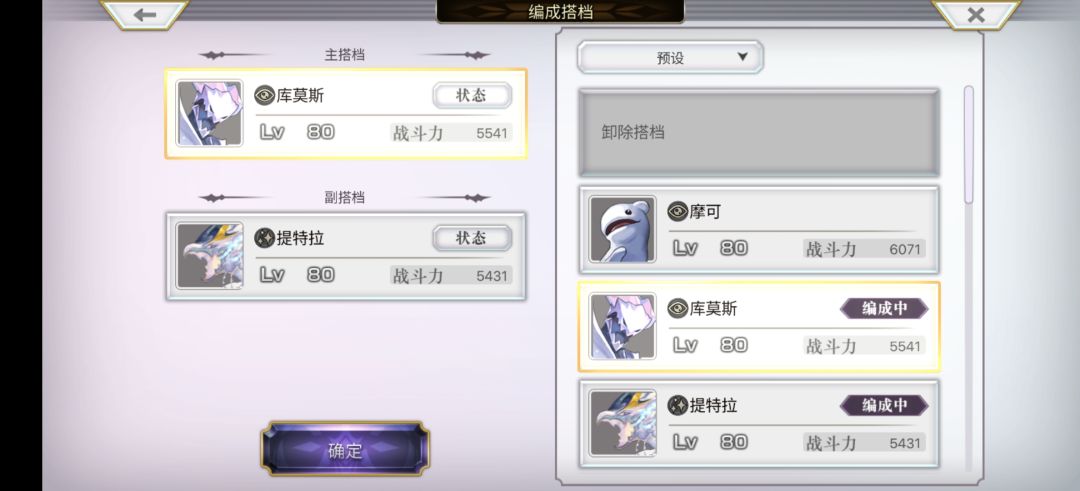This screenshot has height=491, width=1080.
Task: Click the star icon in the 副搭档 card
Action: pyautogui.click(x=264, y=238)
